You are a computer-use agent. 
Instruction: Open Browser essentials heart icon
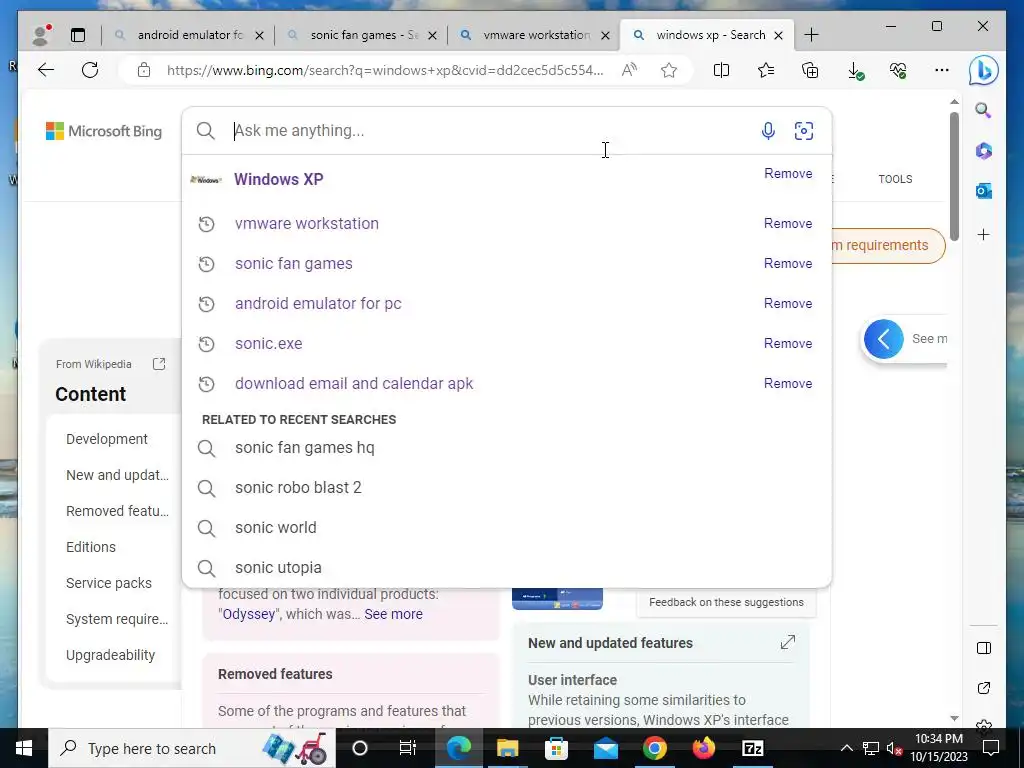898,71
